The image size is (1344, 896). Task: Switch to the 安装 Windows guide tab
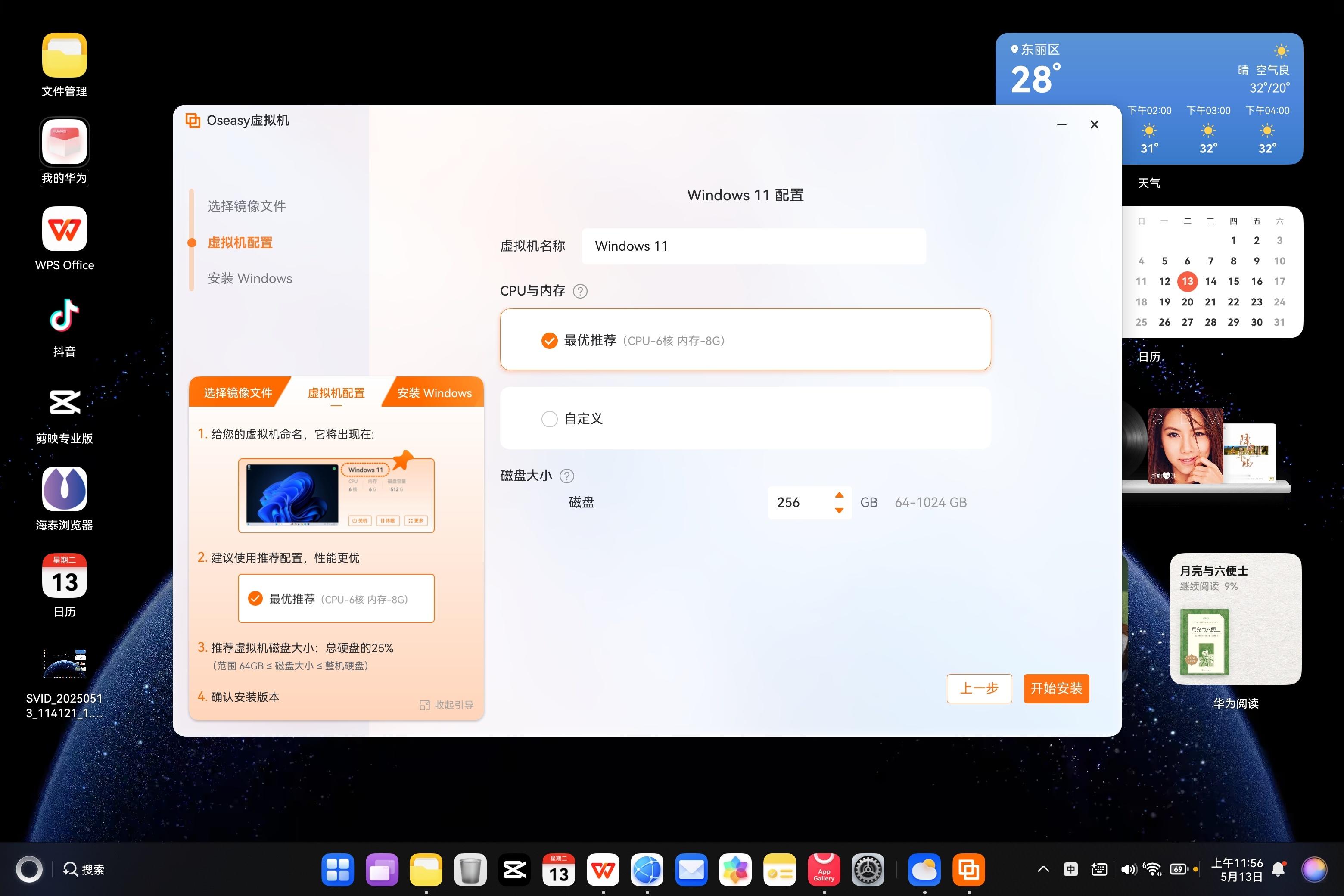pyautogui.click(x=434, y=392)
